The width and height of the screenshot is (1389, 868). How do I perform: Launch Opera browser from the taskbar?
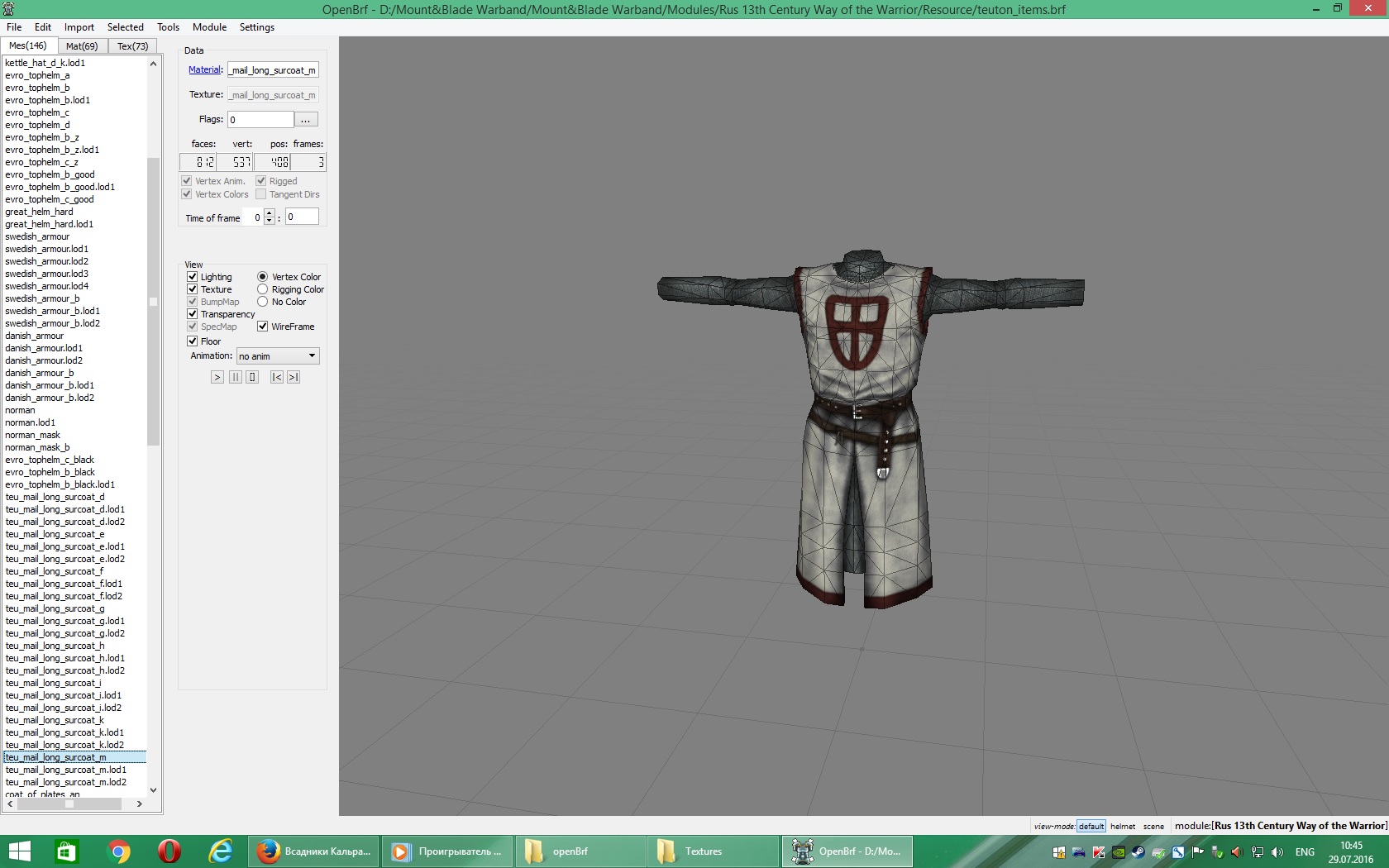click(x=169, y=851)
